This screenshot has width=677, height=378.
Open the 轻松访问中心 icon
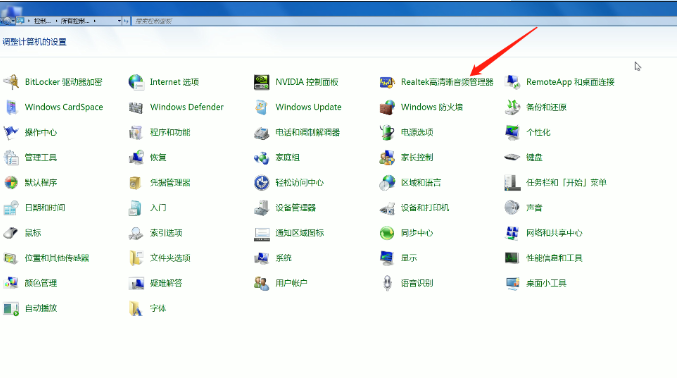point(261,182)
